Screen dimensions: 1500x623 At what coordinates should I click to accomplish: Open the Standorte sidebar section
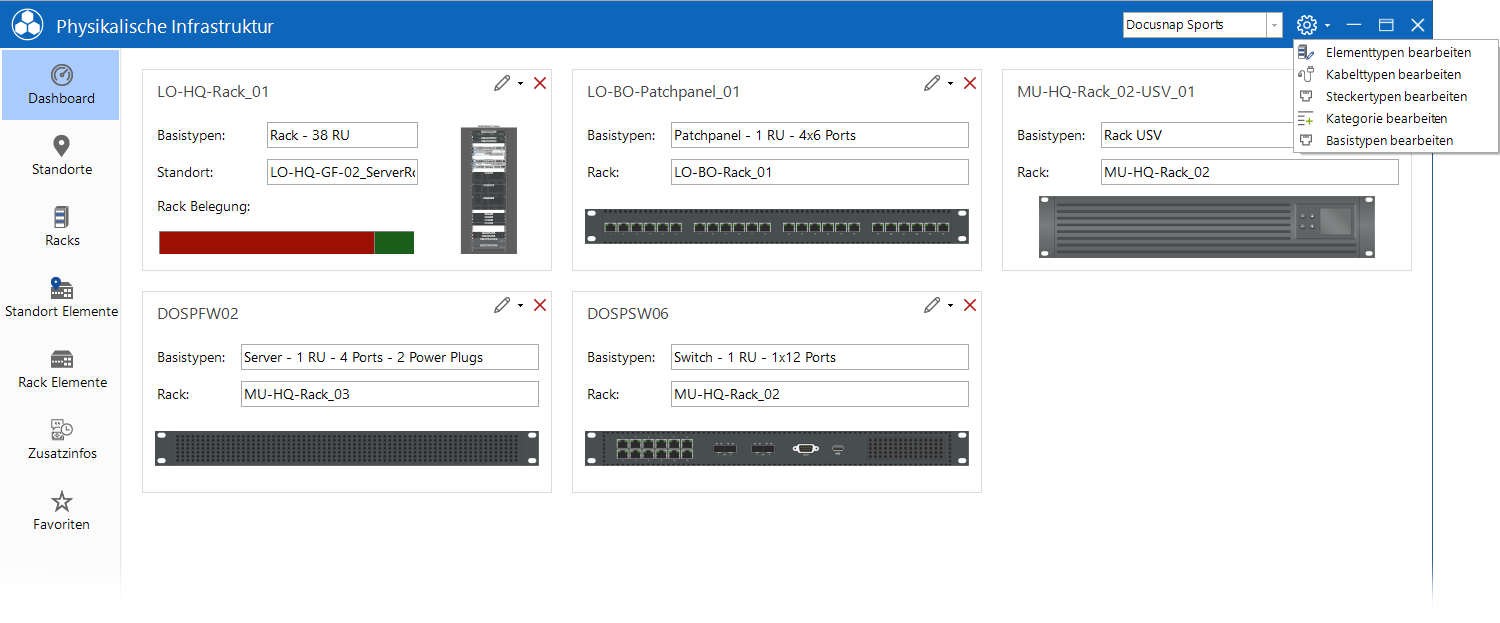(x=61, y=156)
